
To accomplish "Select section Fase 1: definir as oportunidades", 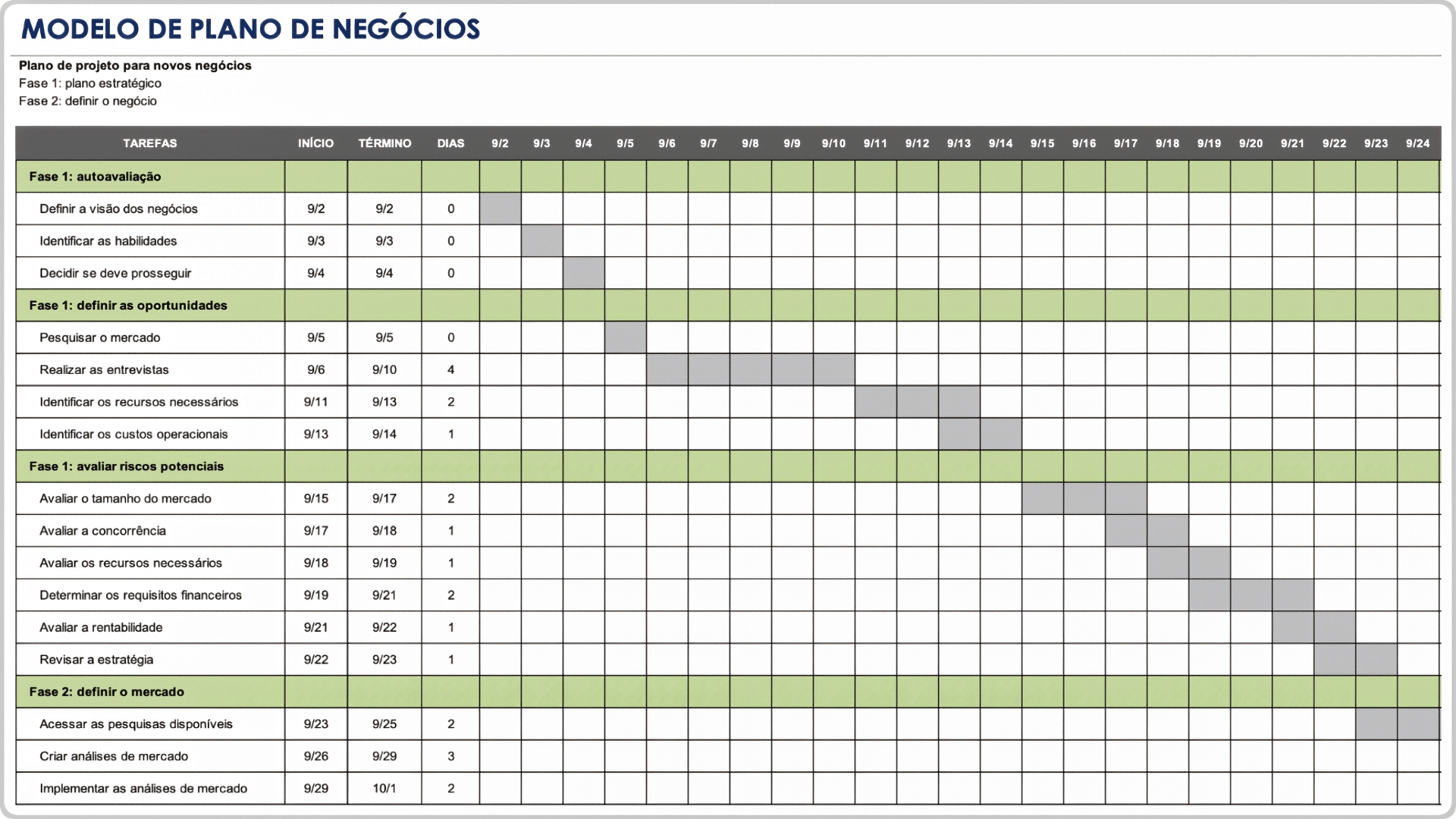I will click(x=728, y=306).
